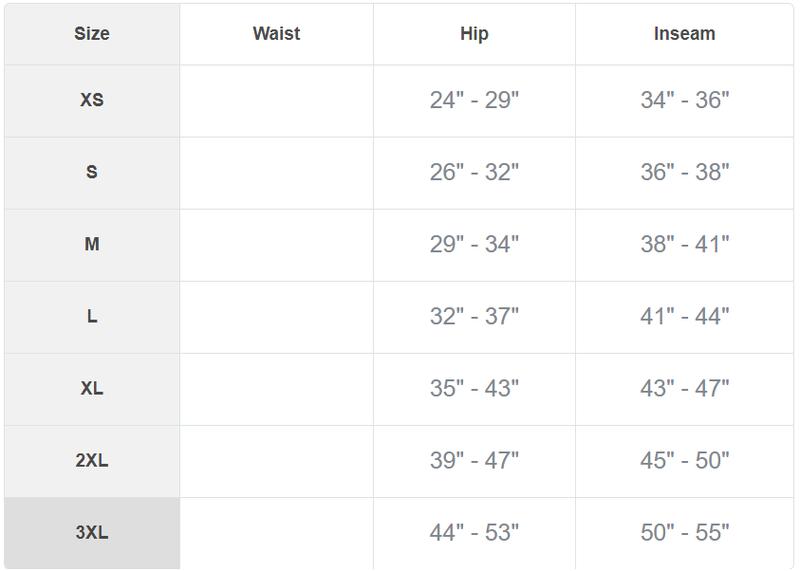Click hip measurement 35" - 43"
The width and height of the screenshot is (800, 571).
tap(474, 388)
